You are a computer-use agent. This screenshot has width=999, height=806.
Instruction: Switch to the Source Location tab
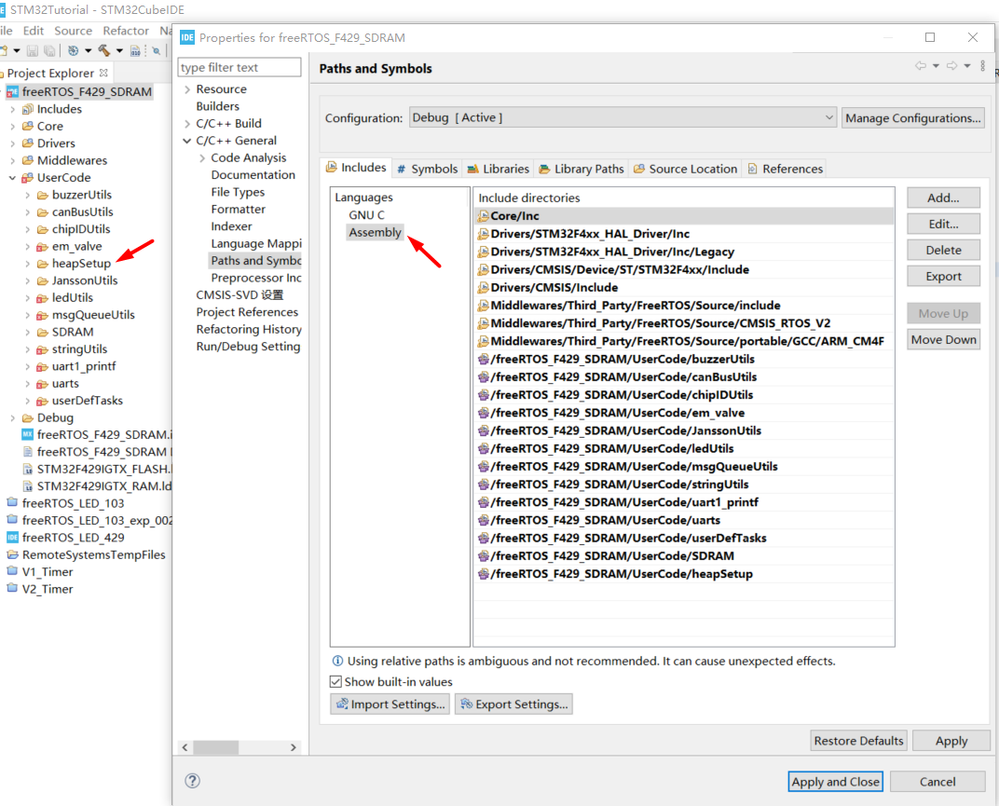tap(685, 169)
